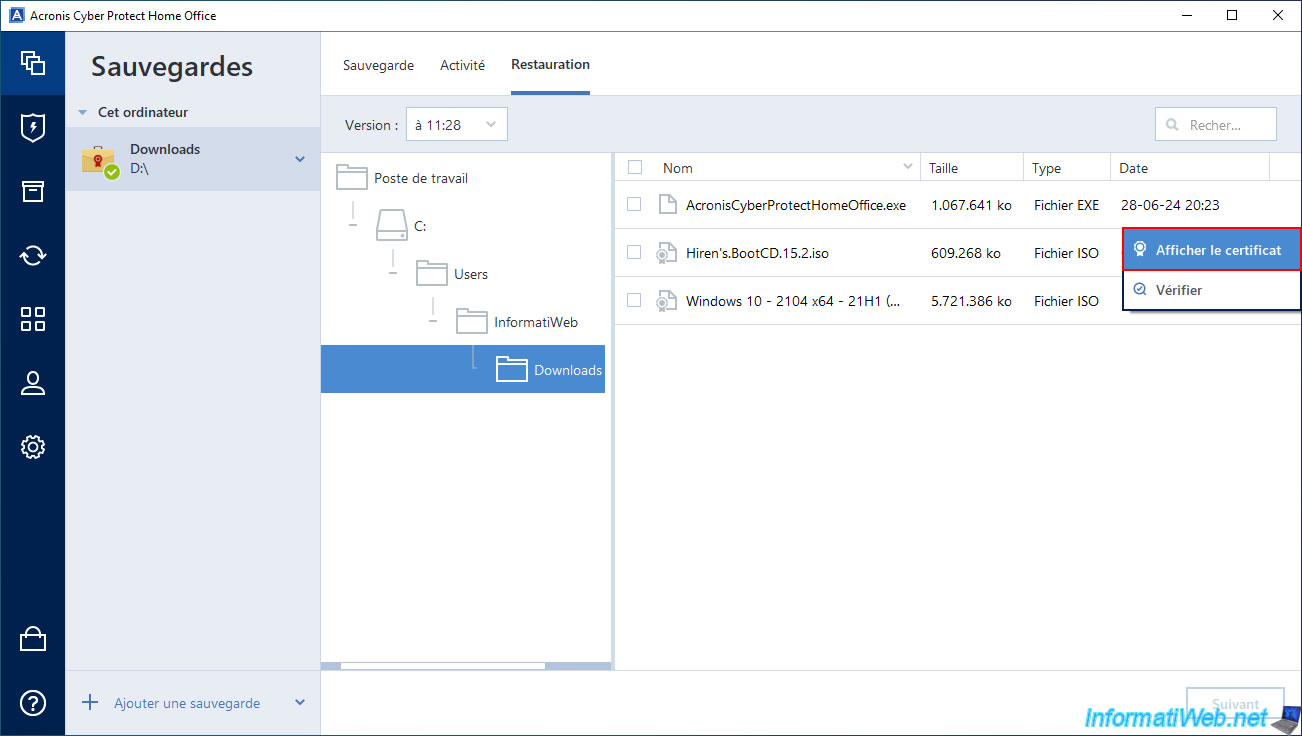
Task: Focus the Rechercher search field
Action: click(1216, 124)
